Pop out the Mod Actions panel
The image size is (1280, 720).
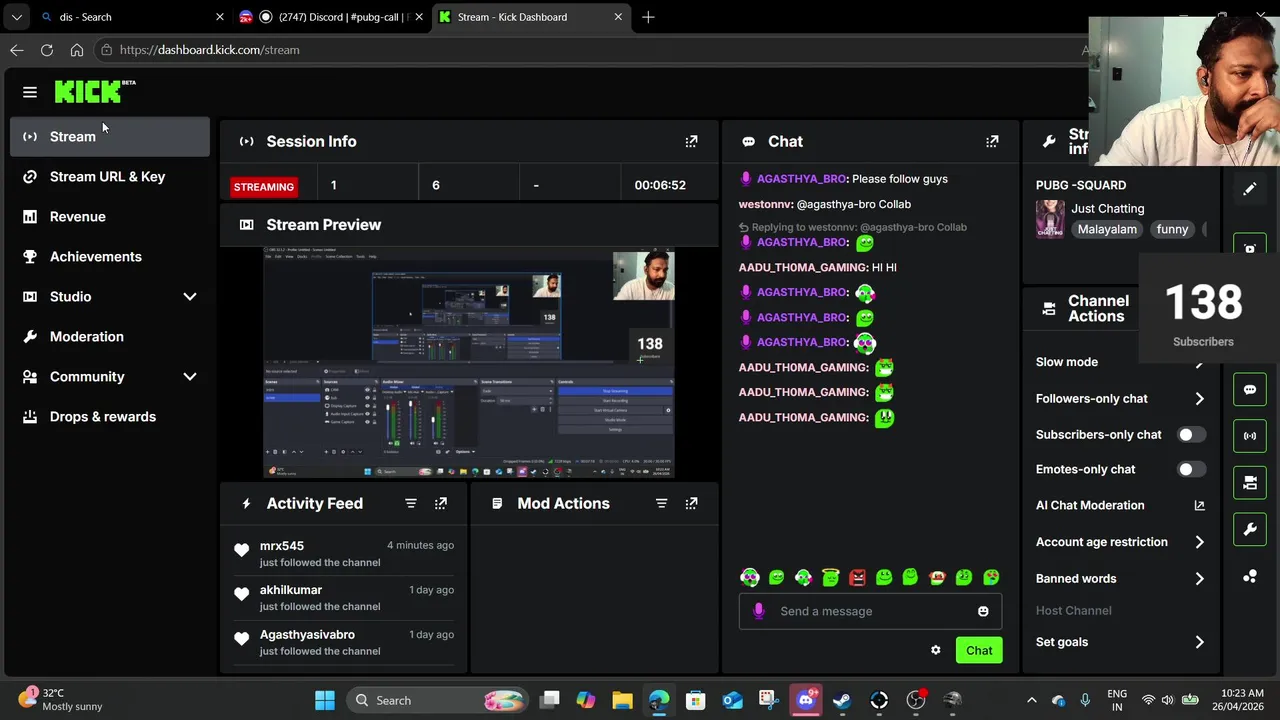coord(691,503)
